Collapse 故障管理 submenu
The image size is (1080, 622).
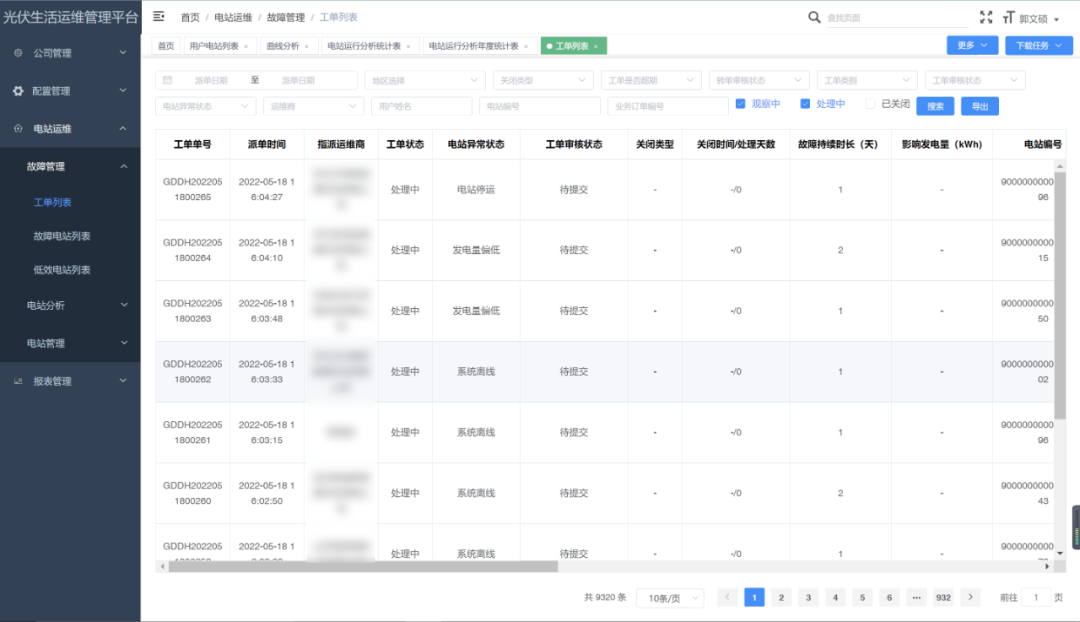coord(70,166)
